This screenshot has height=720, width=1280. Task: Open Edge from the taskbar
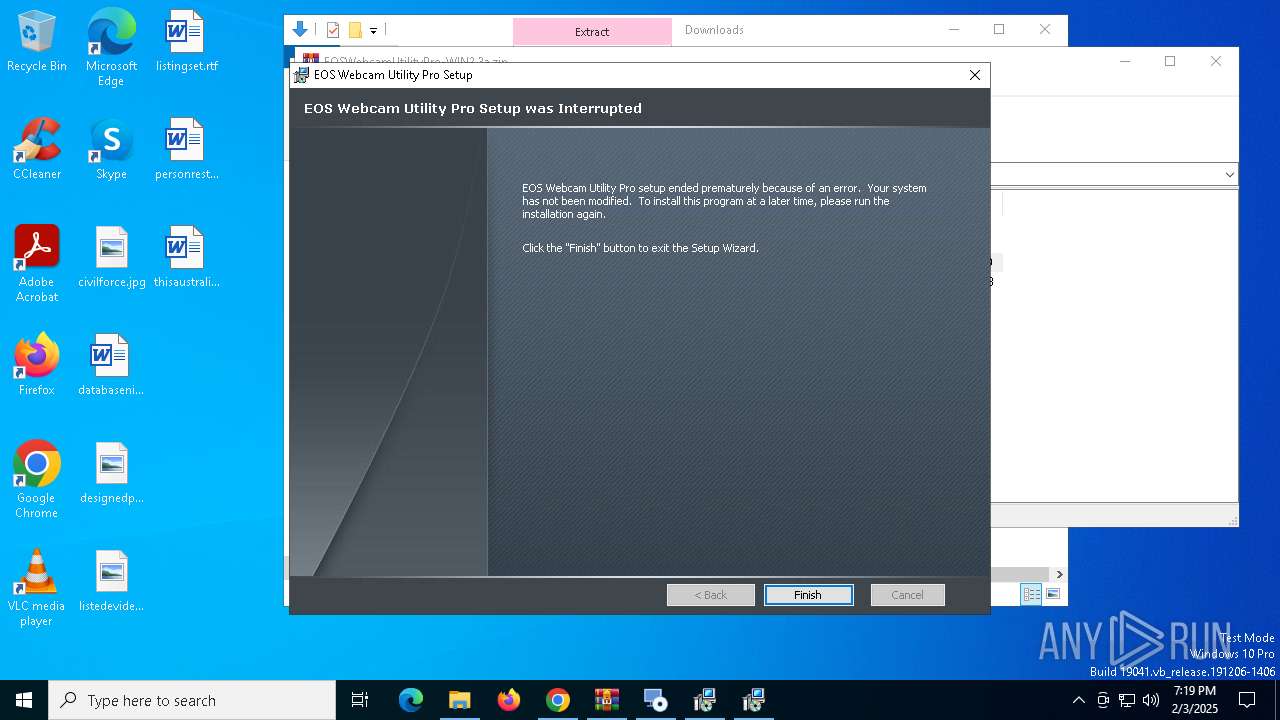(x=411, y=700)
